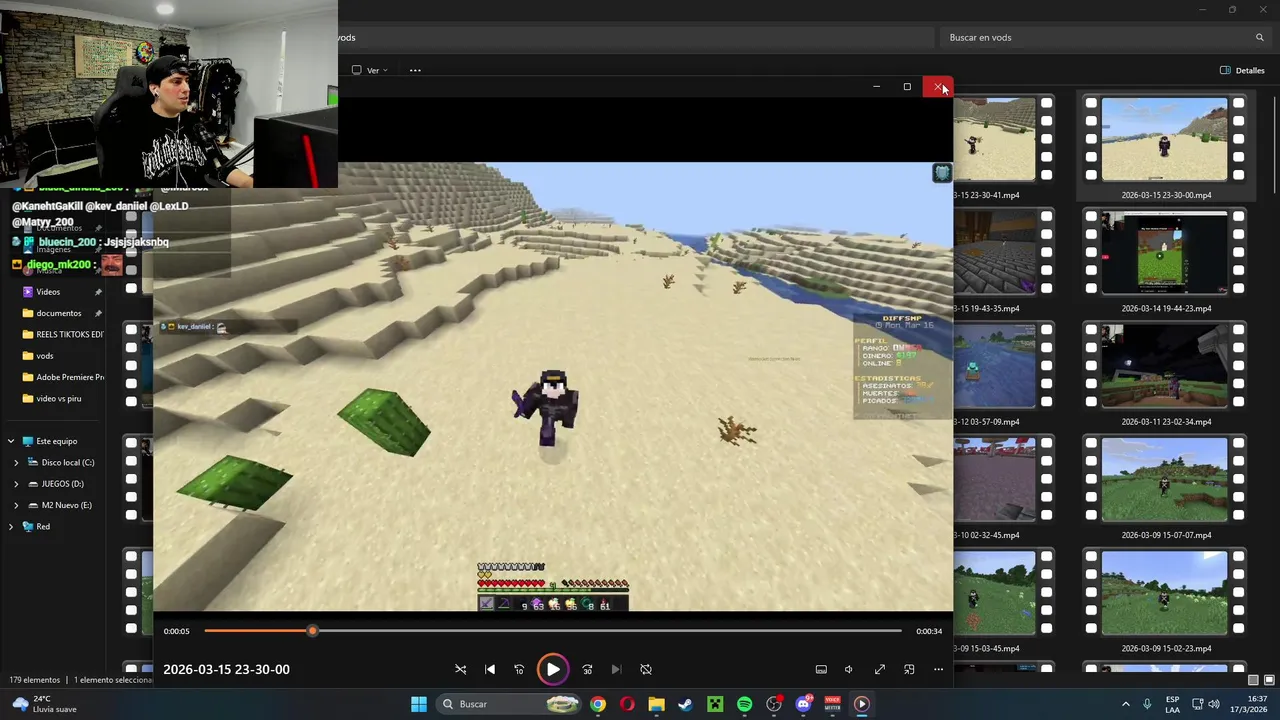
Task: Select thumbnail 2026-03-09 15-07-07.mp4
Action: pos(1164,480)
